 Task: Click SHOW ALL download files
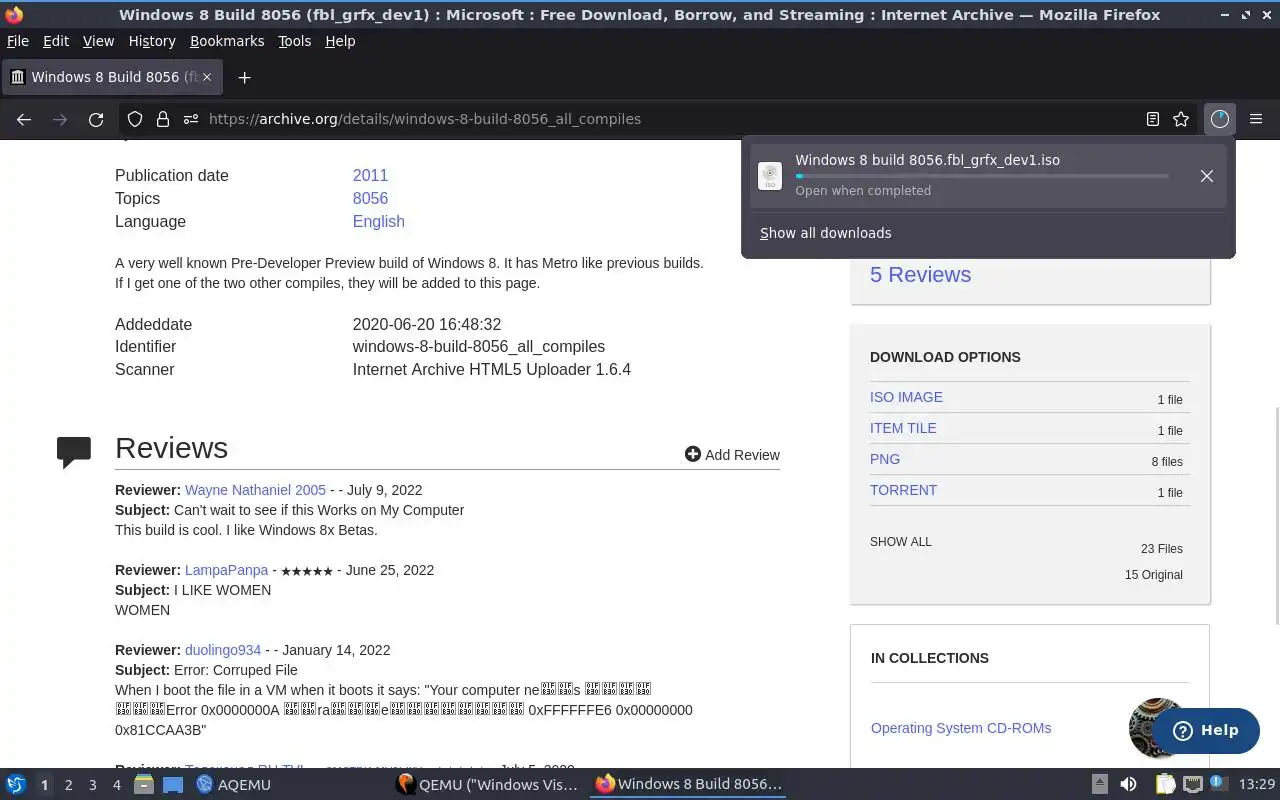point(900,542)
